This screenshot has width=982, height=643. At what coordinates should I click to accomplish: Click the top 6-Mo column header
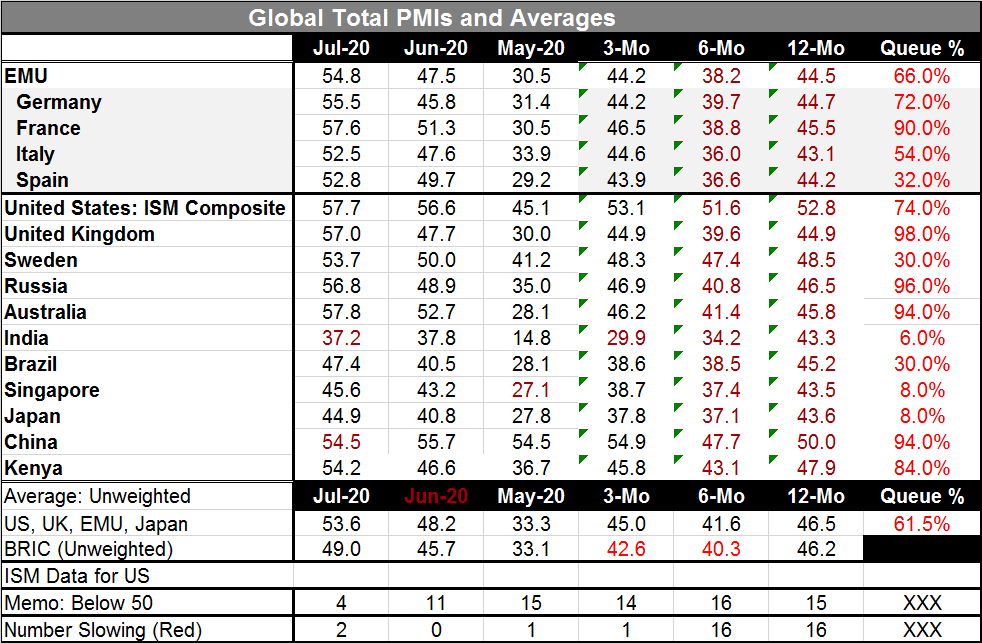pos(721,48)
